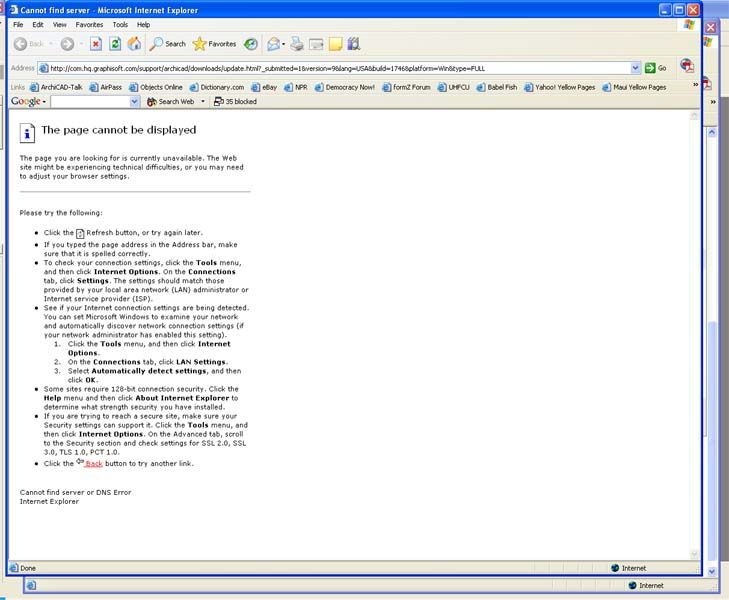Click the info icon beside page heading
This screenshot has height=600, width=729.
click(27, 133)
